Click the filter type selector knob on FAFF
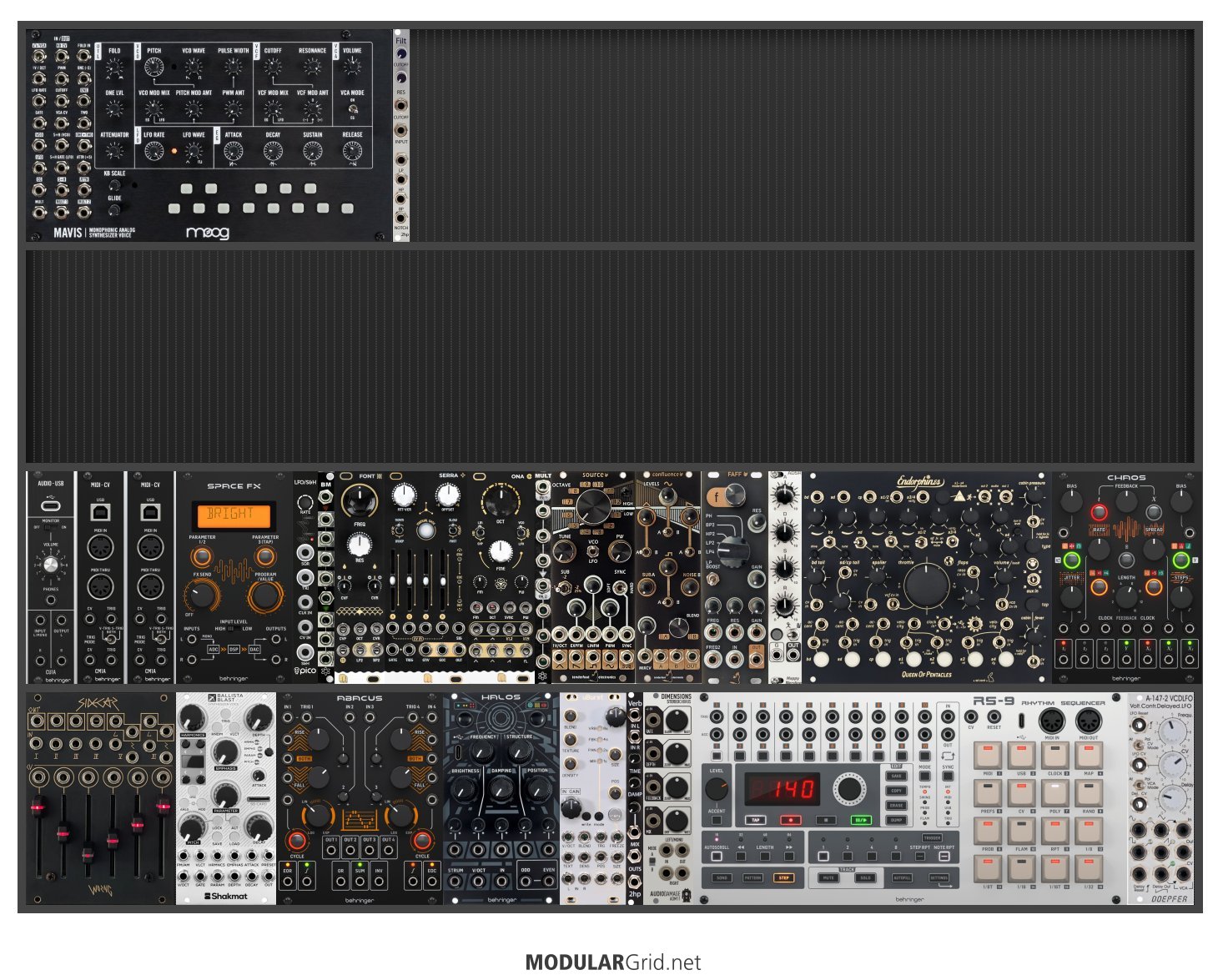Image resolution: width=1228 pixels, height=980 pixels. (732, 550)
